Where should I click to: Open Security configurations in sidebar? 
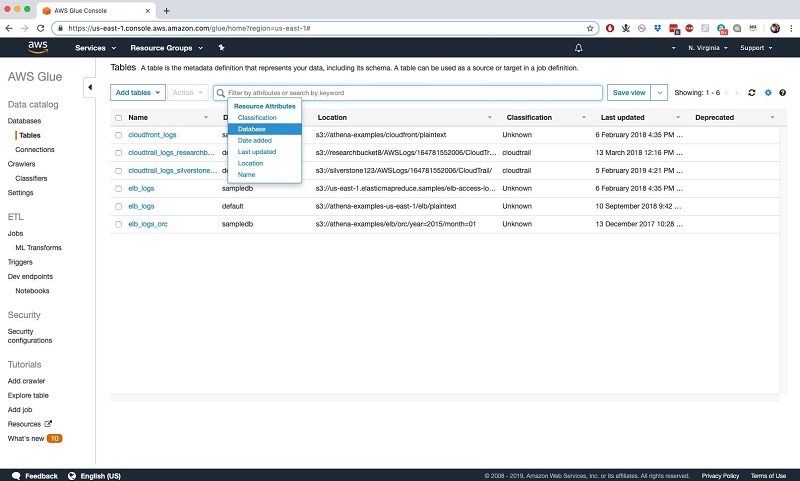tap(30, 336)
